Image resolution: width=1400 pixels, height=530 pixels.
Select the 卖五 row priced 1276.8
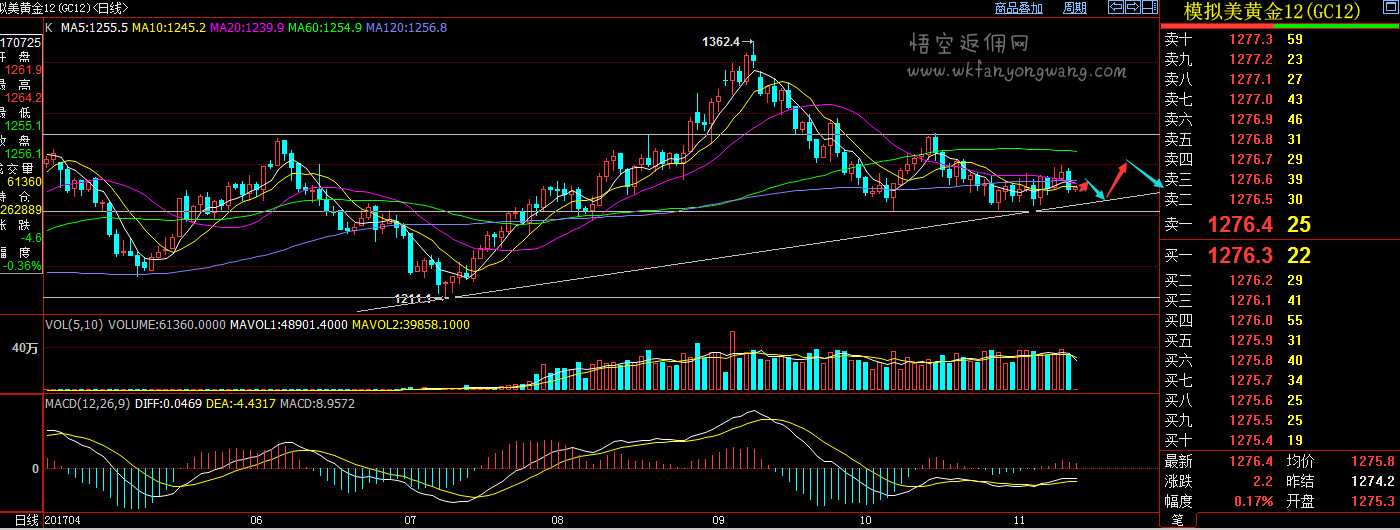(1279, 139)
